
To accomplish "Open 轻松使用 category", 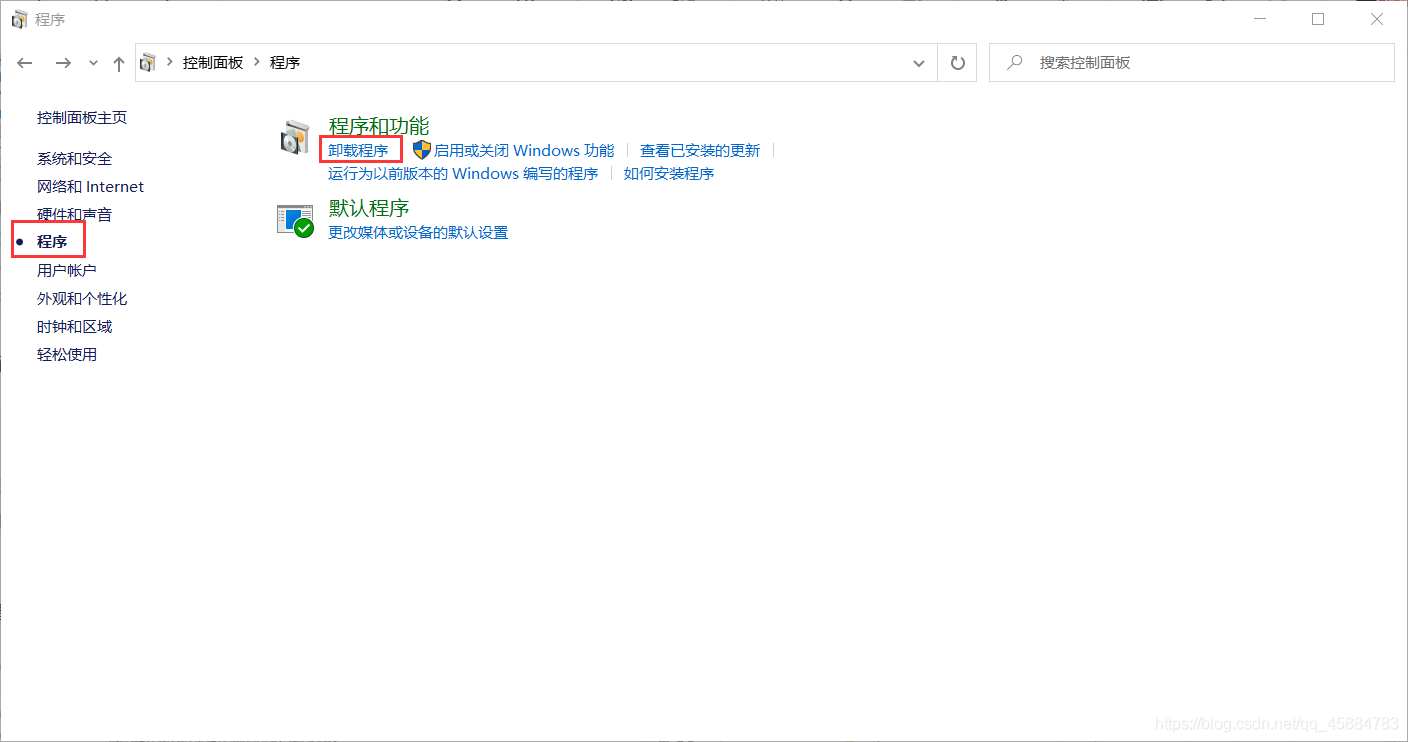I will [67, 354].
